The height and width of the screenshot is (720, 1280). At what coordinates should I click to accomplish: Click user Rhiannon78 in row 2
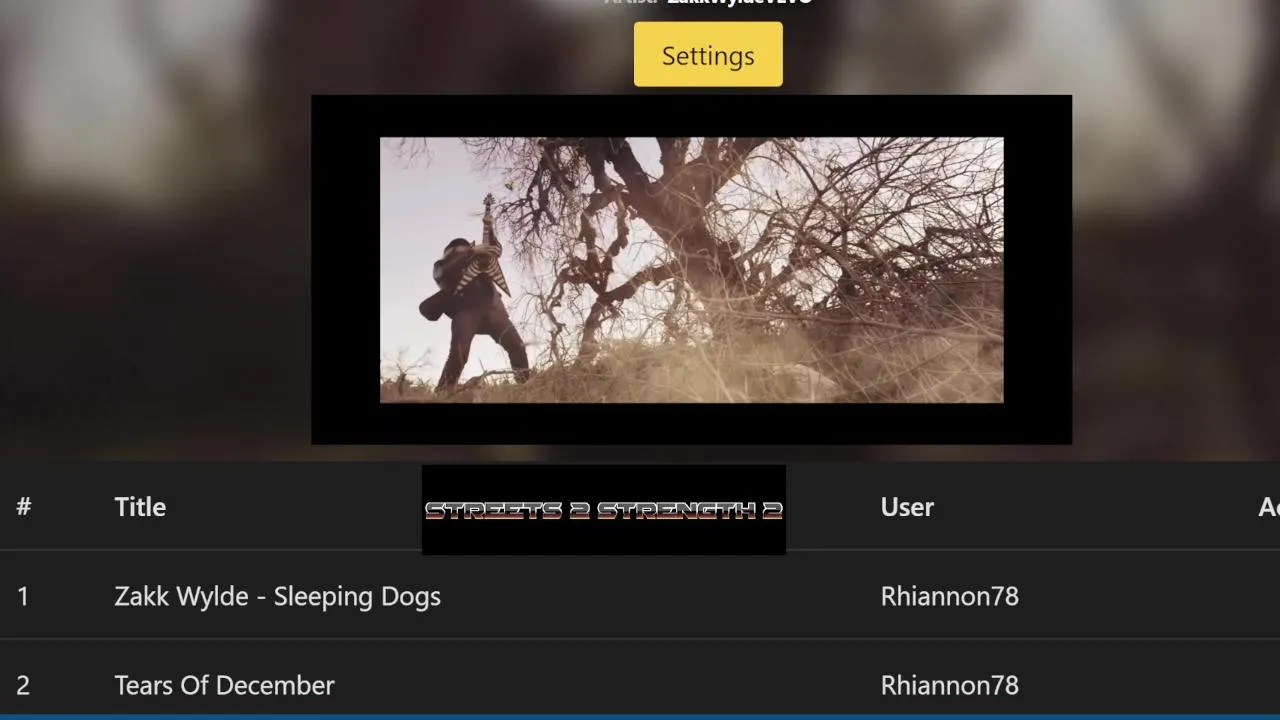click(949, 685)
